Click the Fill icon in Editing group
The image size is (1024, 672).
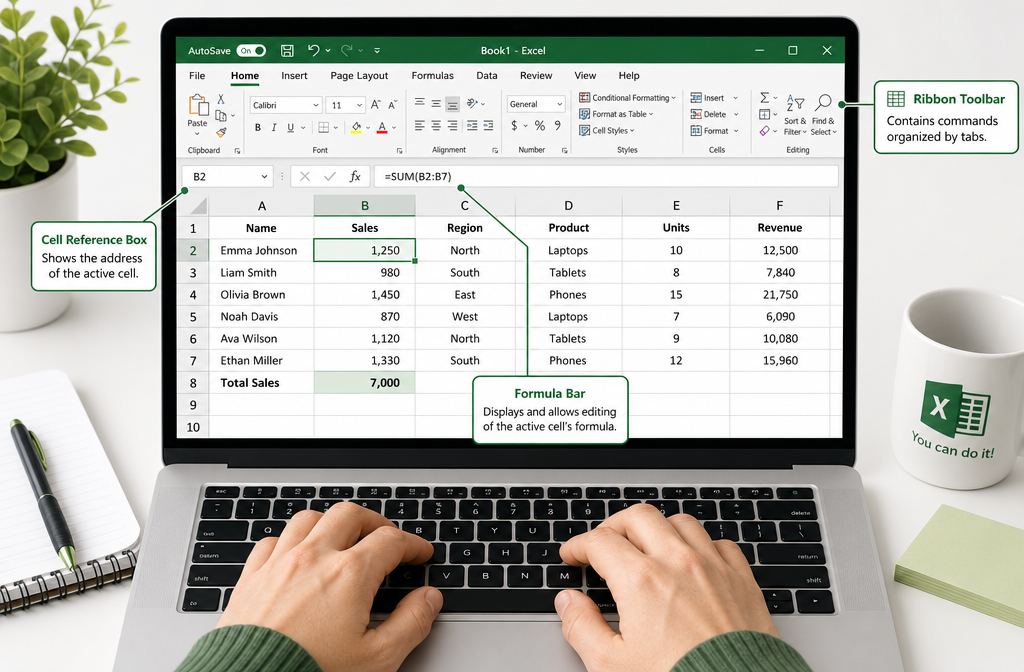tap(765, 115)
